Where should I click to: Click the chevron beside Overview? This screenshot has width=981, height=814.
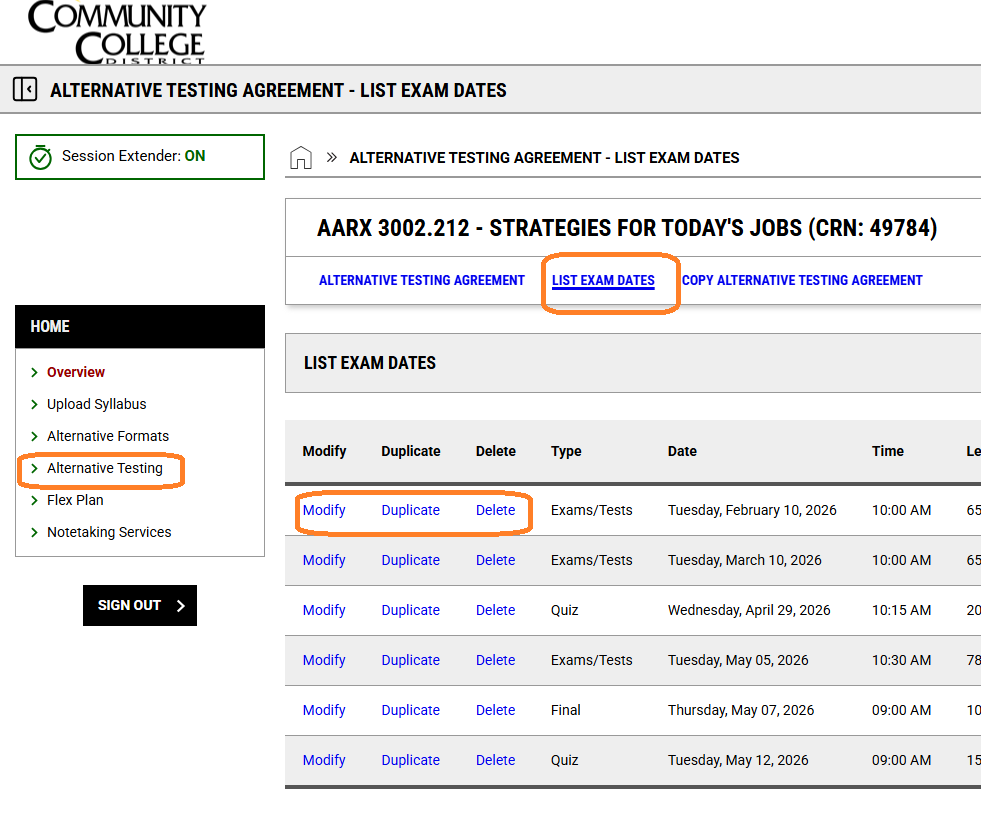tap(34, 372)
